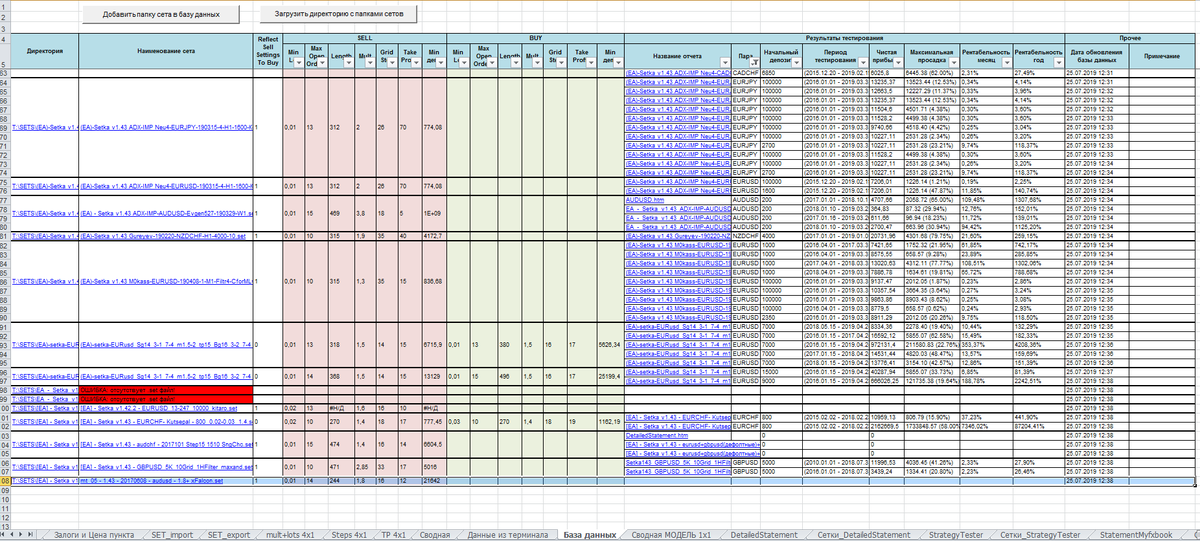Open BUY Min деп filter dropdown
This screenshot has width=1200, height=541.
tap(618, 62)
